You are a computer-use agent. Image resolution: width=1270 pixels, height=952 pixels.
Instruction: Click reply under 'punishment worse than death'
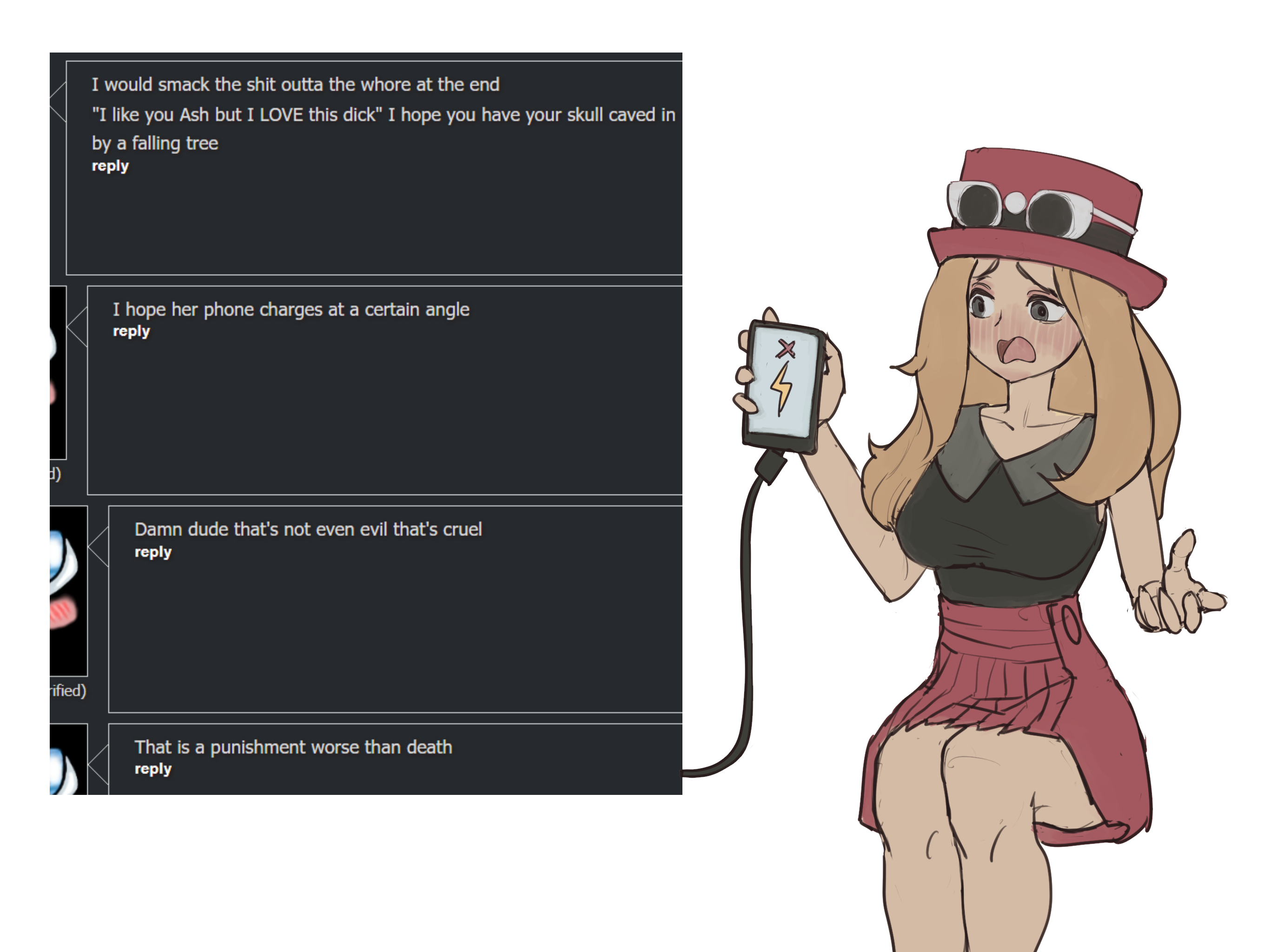tap(153, 769)
